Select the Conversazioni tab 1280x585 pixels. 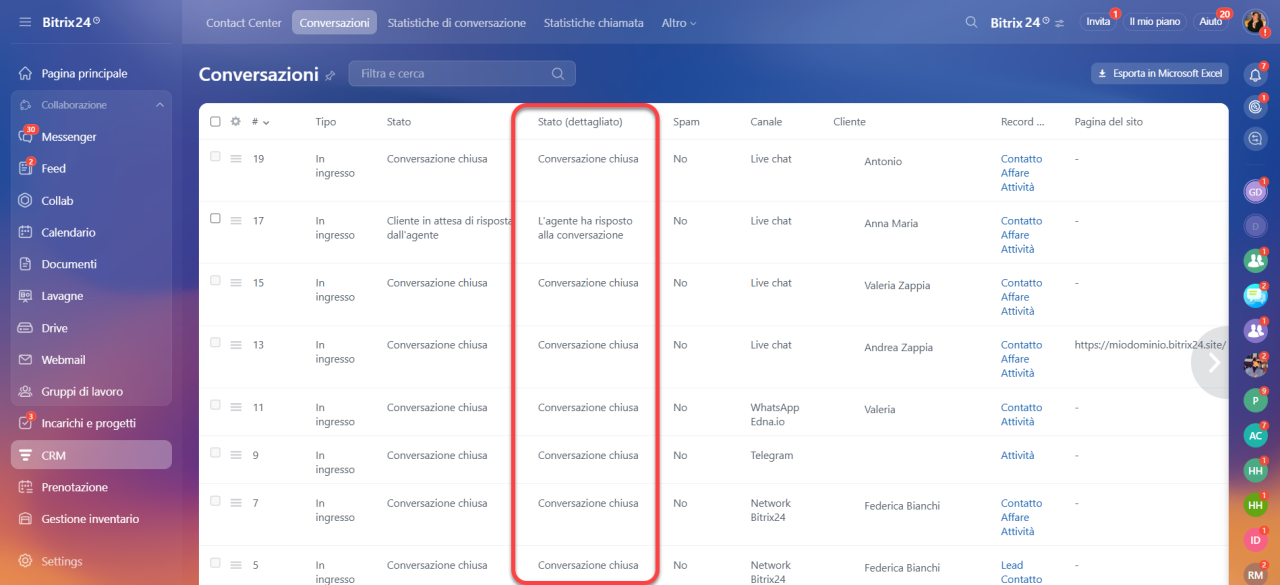pos(335,23)
